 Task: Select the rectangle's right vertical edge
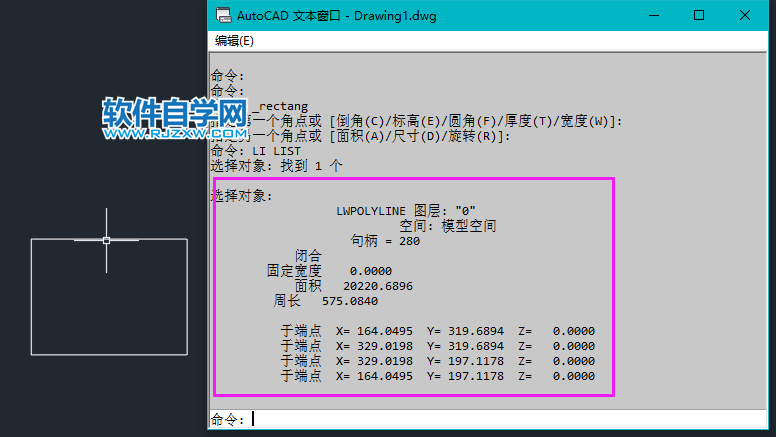click(187, 297)
